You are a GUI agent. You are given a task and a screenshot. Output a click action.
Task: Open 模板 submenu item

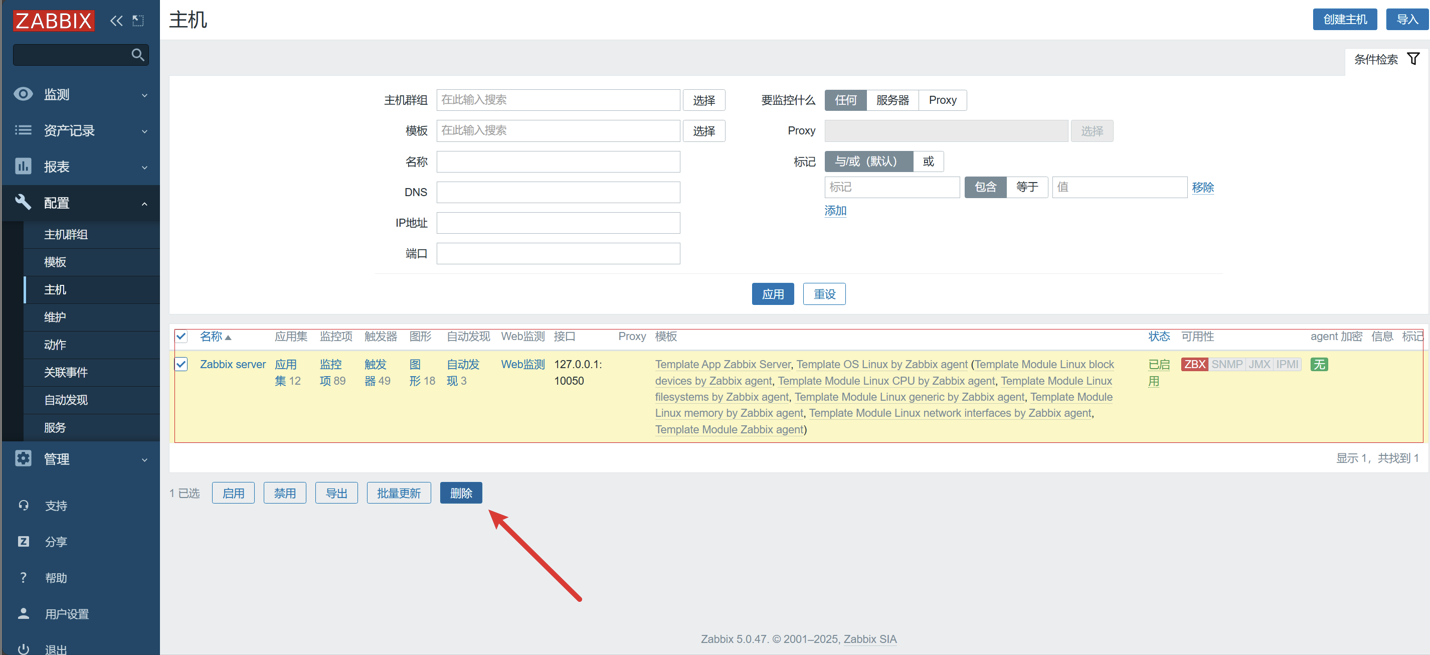point(55,262)
